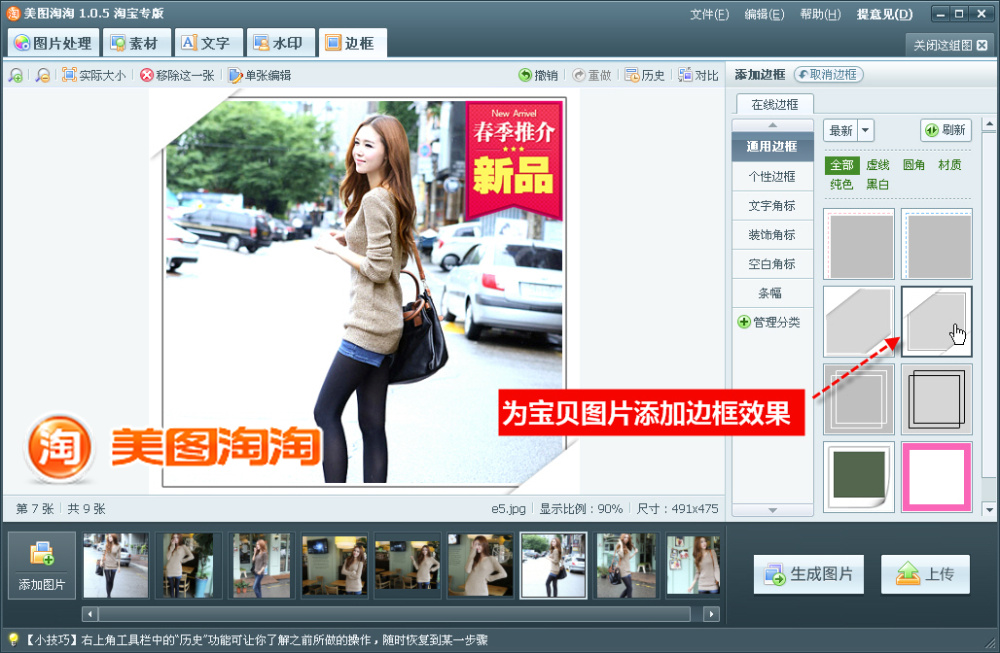The width and height of the screenshot is (1000, 653).
Task: Switch to 素材 materials tab
Action: (x=135, y=43)
